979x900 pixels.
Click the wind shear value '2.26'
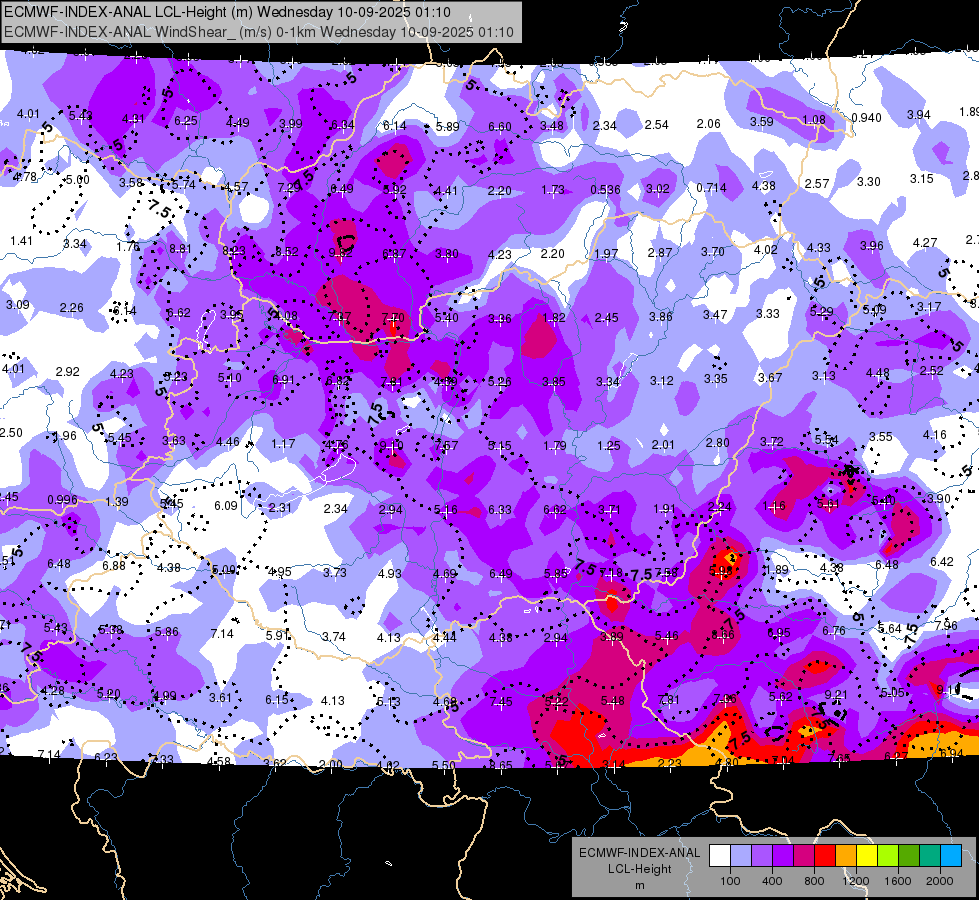click(x=72, y=308)
